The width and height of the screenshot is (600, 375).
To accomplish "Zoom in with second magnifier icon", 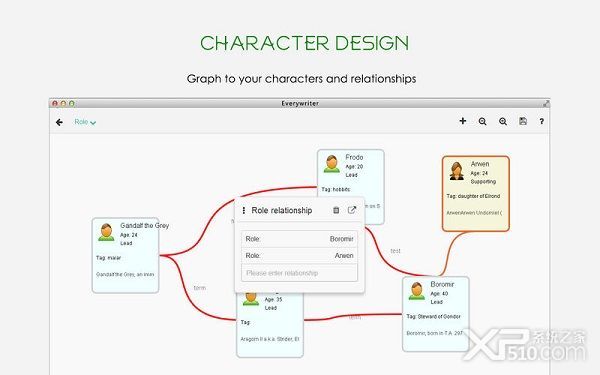I will click(x=503, y=121).
